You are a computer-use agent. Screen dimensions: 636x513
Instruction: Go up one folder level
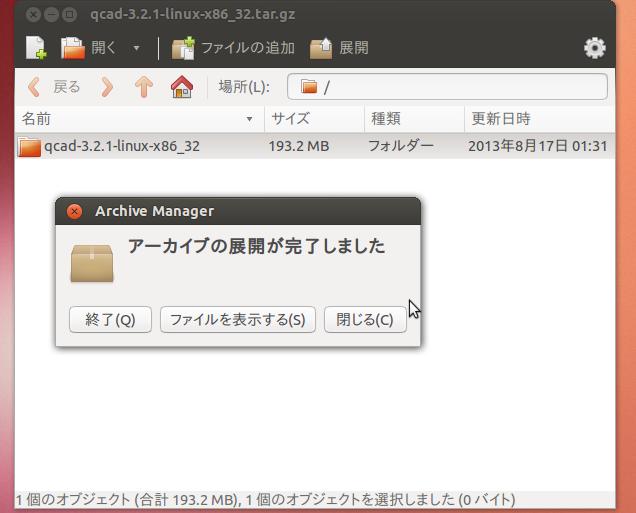(144, 87)
